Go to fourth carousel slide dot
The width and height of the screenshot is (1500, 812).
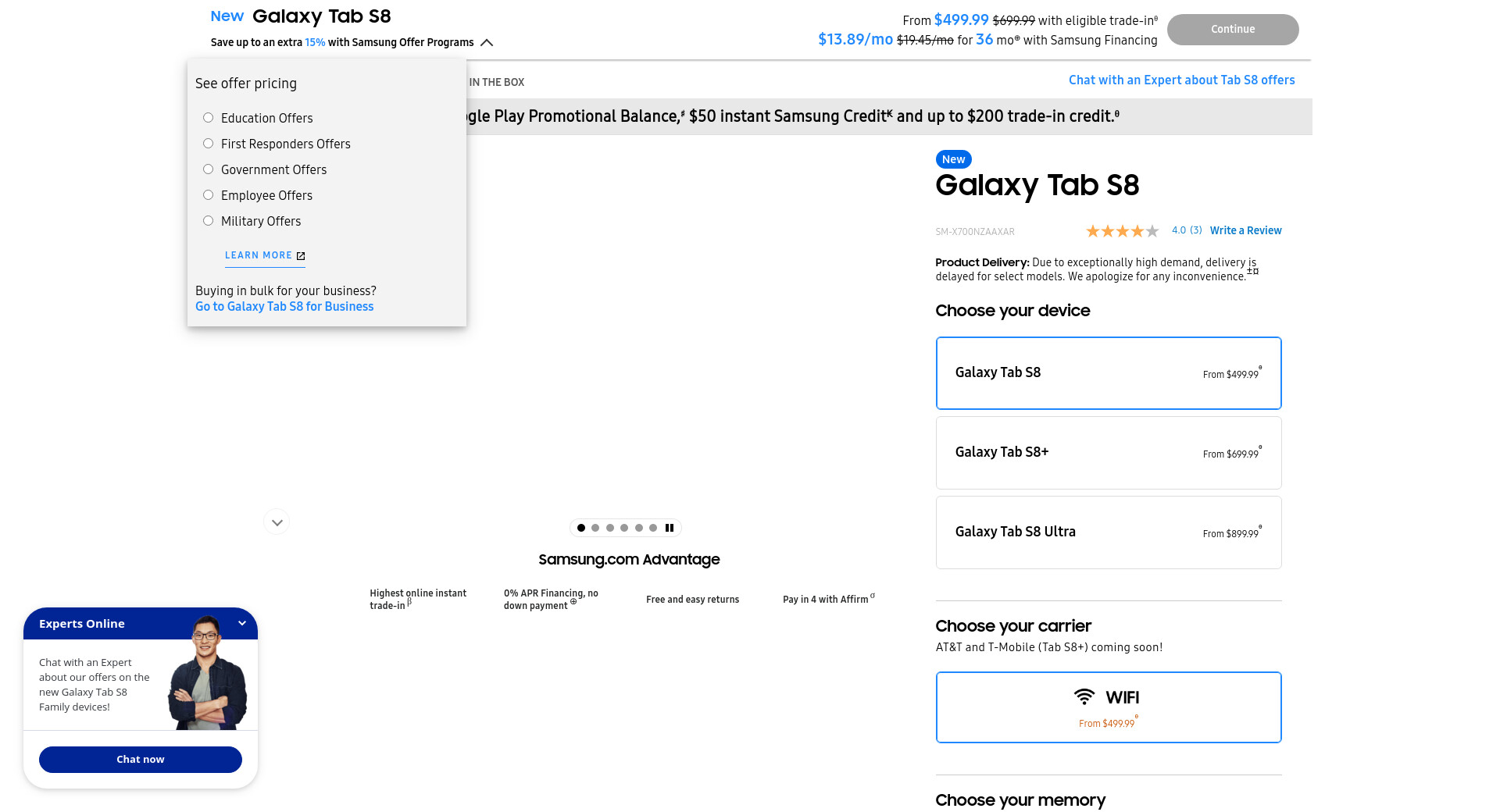coord(624,528)
